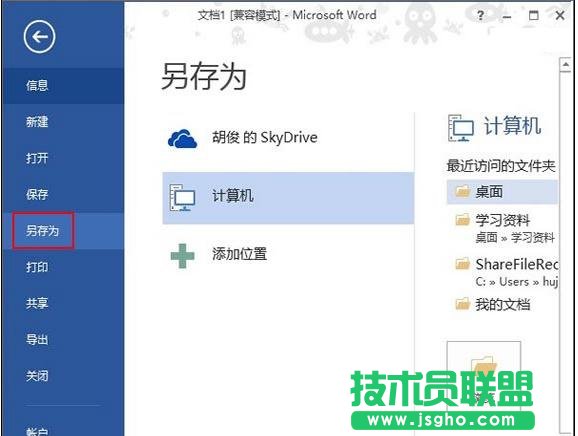Open the ShareFileRec recent folder
This screenshot has width=578, height=436.
coord(502,272)
